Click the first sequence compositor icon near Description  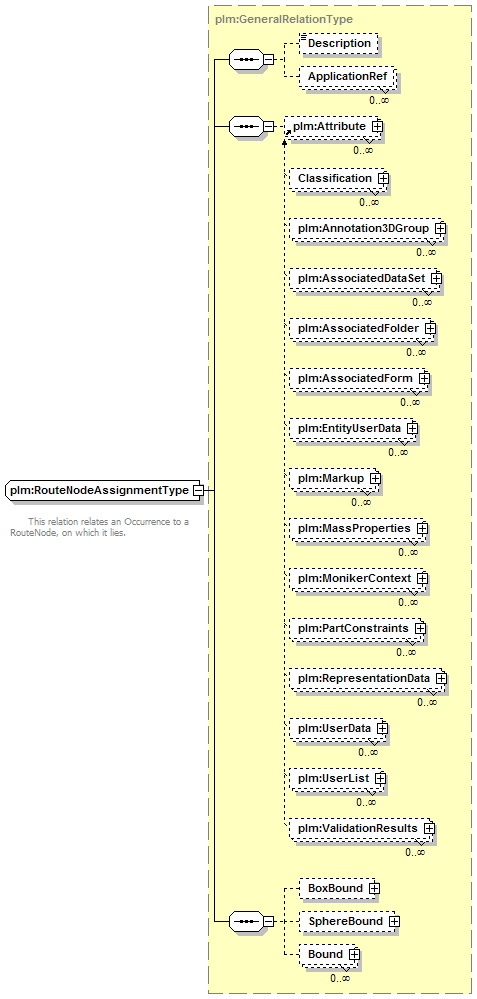pyautogui.click(x=245, y=60)
